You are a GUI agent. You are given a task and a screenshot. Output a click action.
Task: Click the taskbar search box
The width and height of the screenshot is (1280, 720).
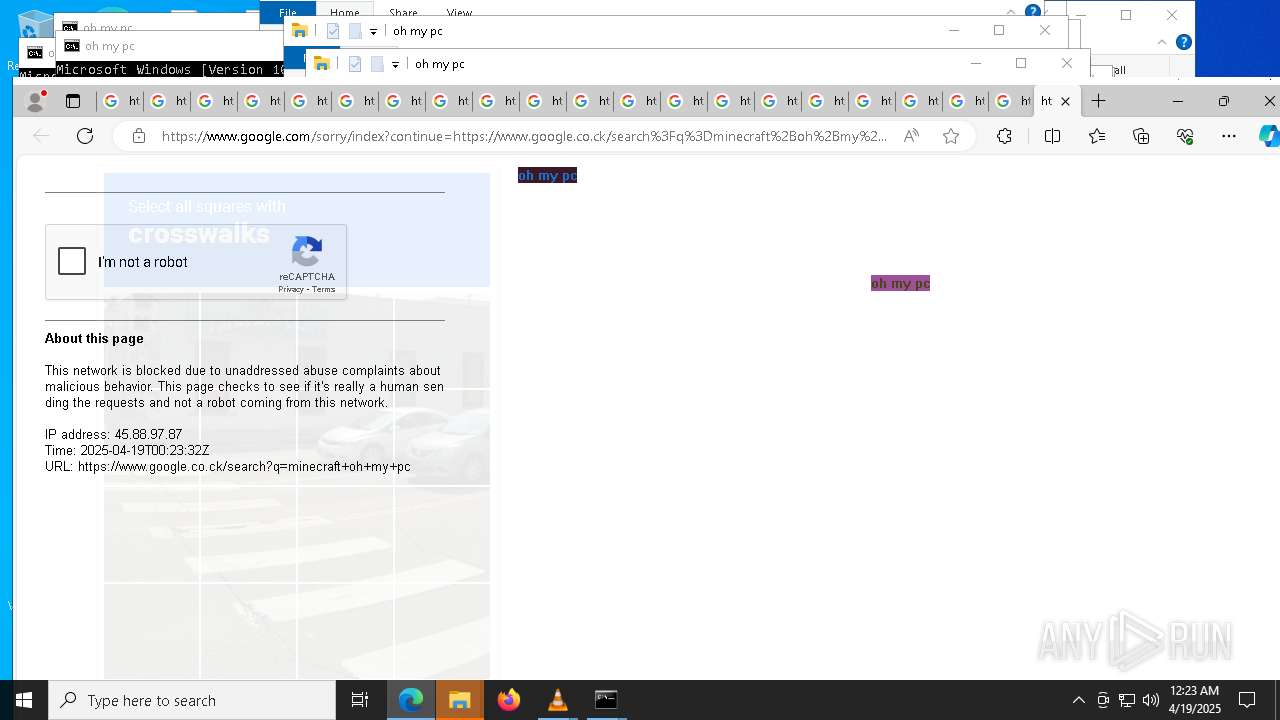pos(192,700)
